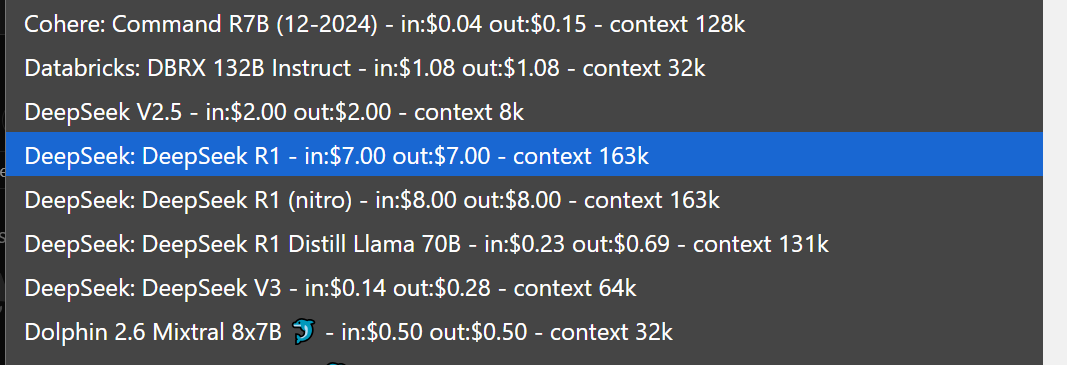Pick the DeepSeek V2.5 entry
The image size is (1067, 365).
[524, 111]
